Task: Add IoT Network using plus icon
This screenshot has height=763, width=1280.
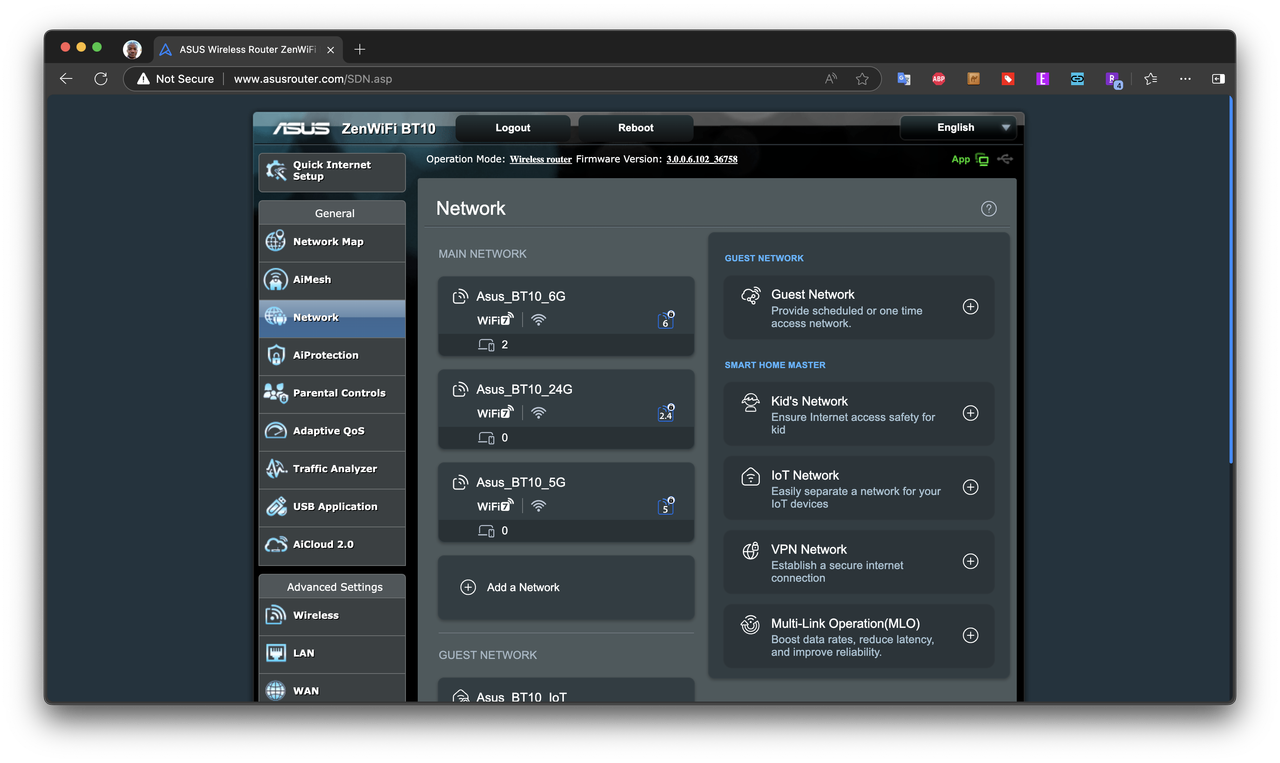Action: point(970,487)
